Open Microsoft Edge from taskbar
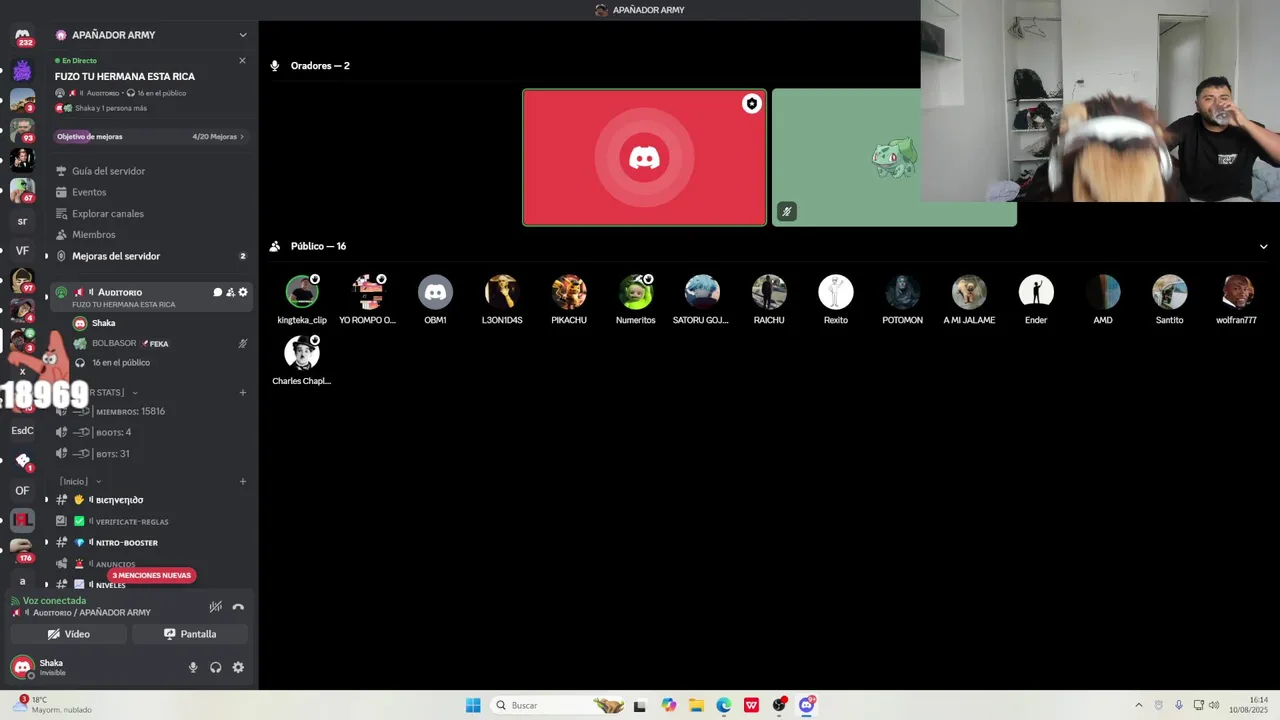The width and height of the screenshot is (1280, 720). (x=724, y=705)
